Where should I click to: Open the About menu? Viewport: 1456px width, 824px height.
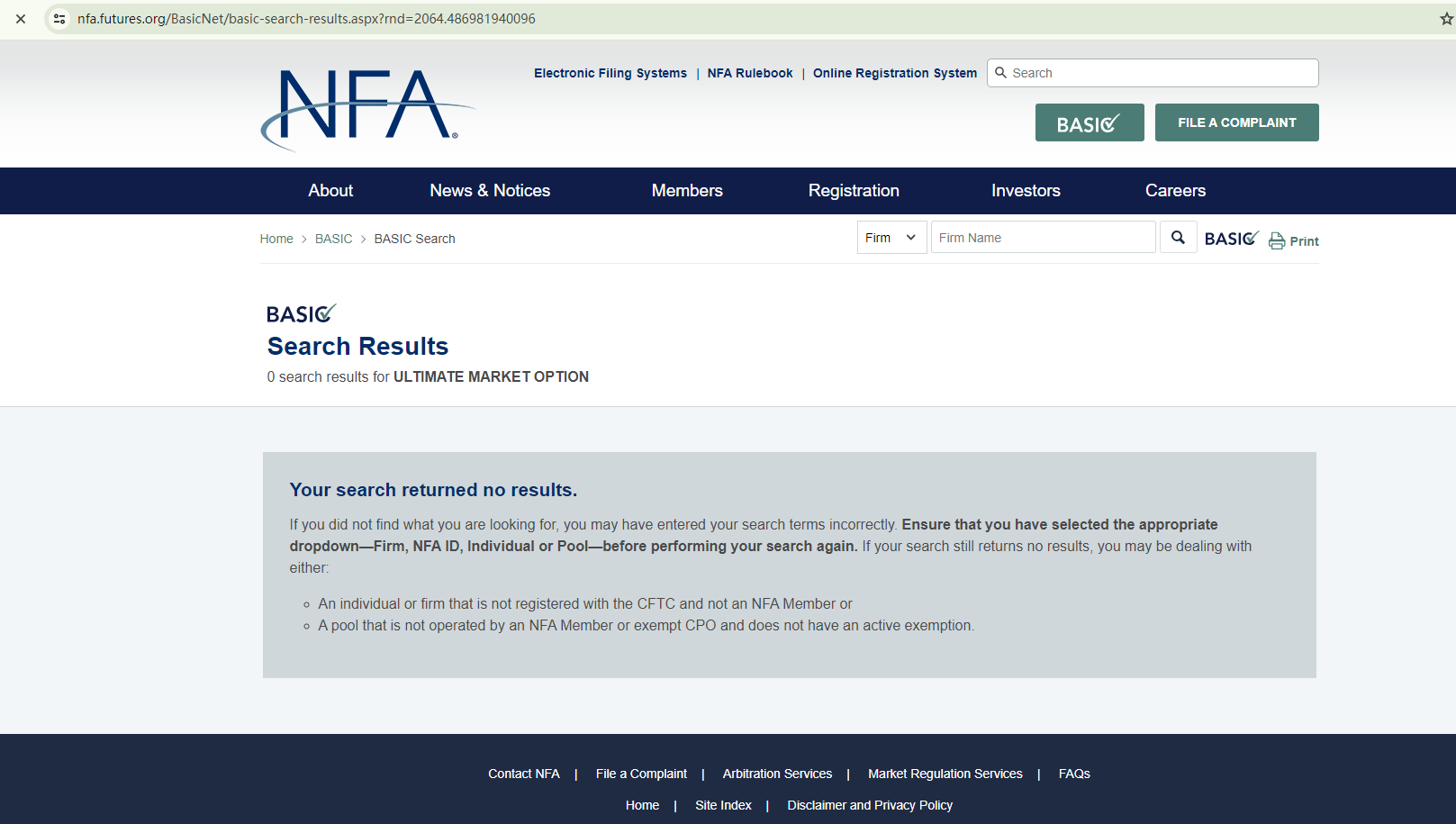[330, 191]
